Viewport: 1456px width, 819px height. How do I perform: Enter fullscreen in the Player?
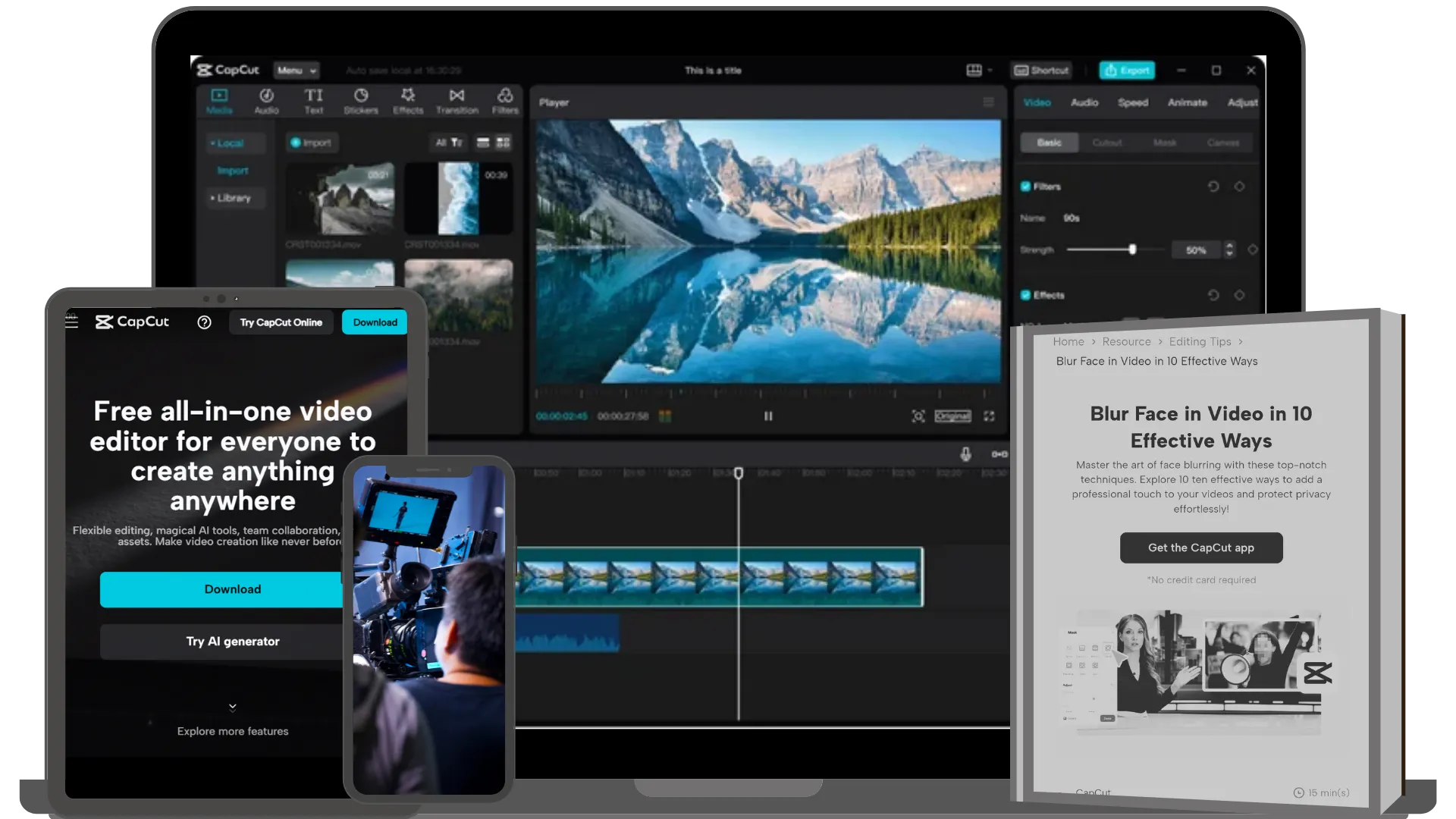pyautogui.click(x=989, y=416)
